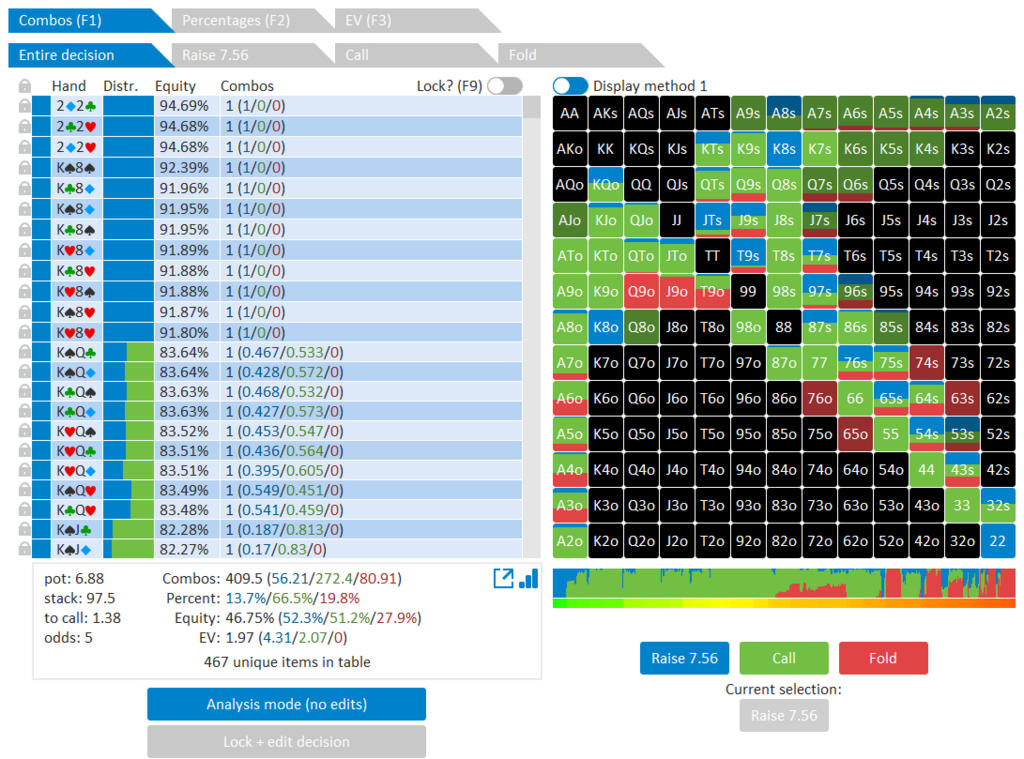Click the 92.39% equity value
This screenshot has width=1024, height=759.
[184, 168]
